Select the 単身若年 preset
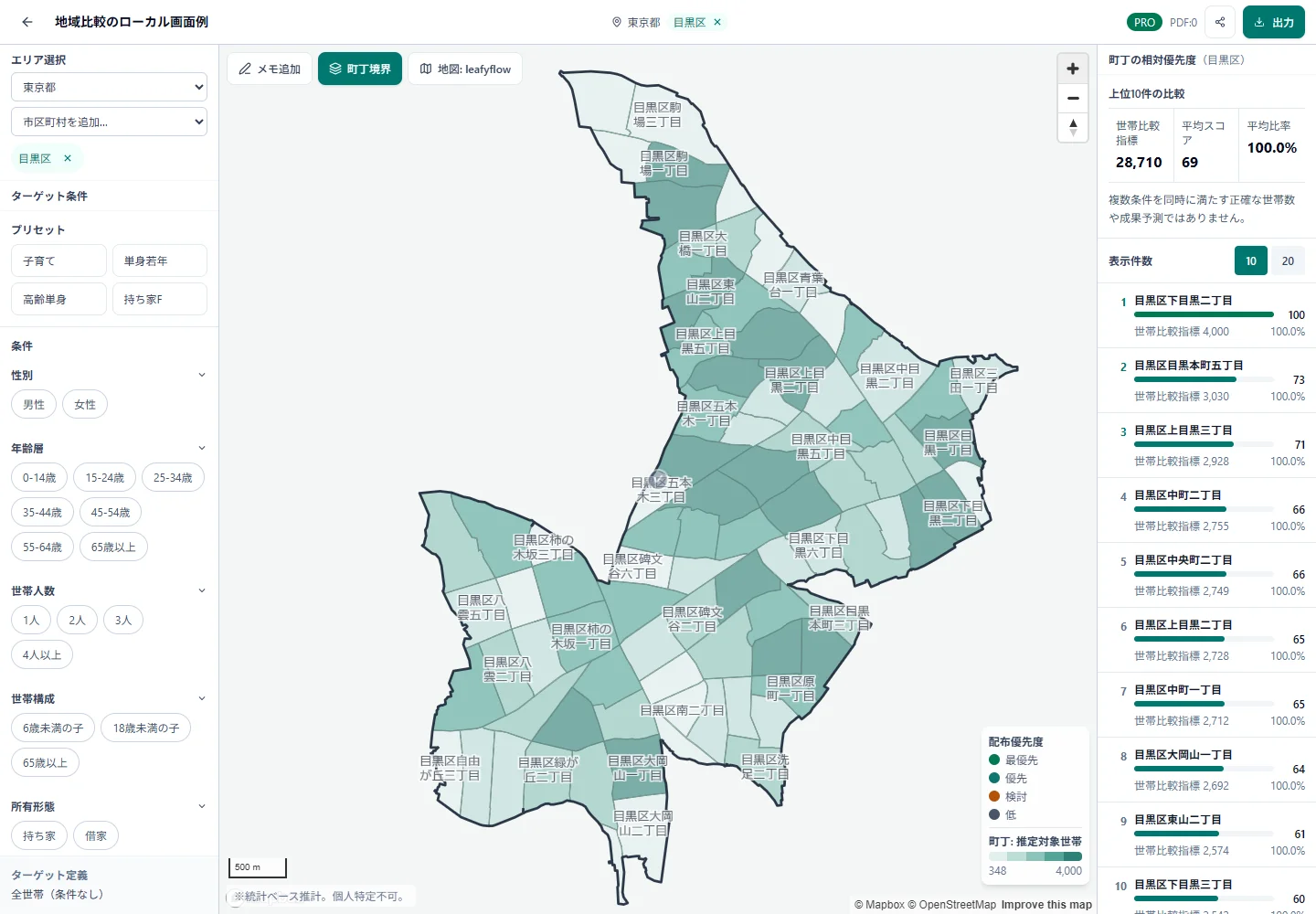 (x=160, y=260)
